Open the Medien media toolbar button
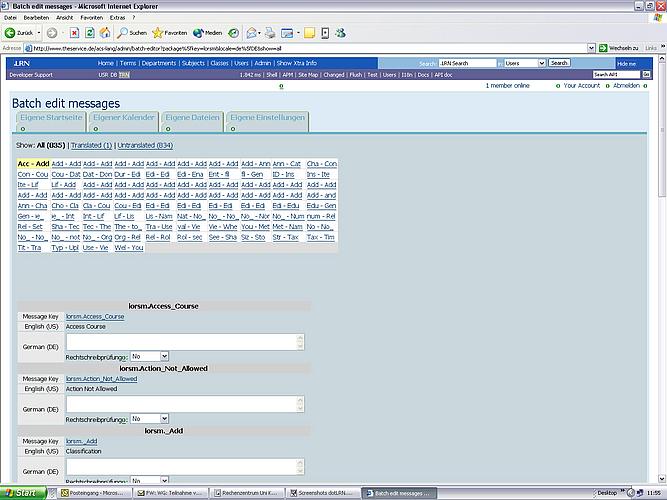The width and height of the screenshot is (667, 500). point(208,33)
